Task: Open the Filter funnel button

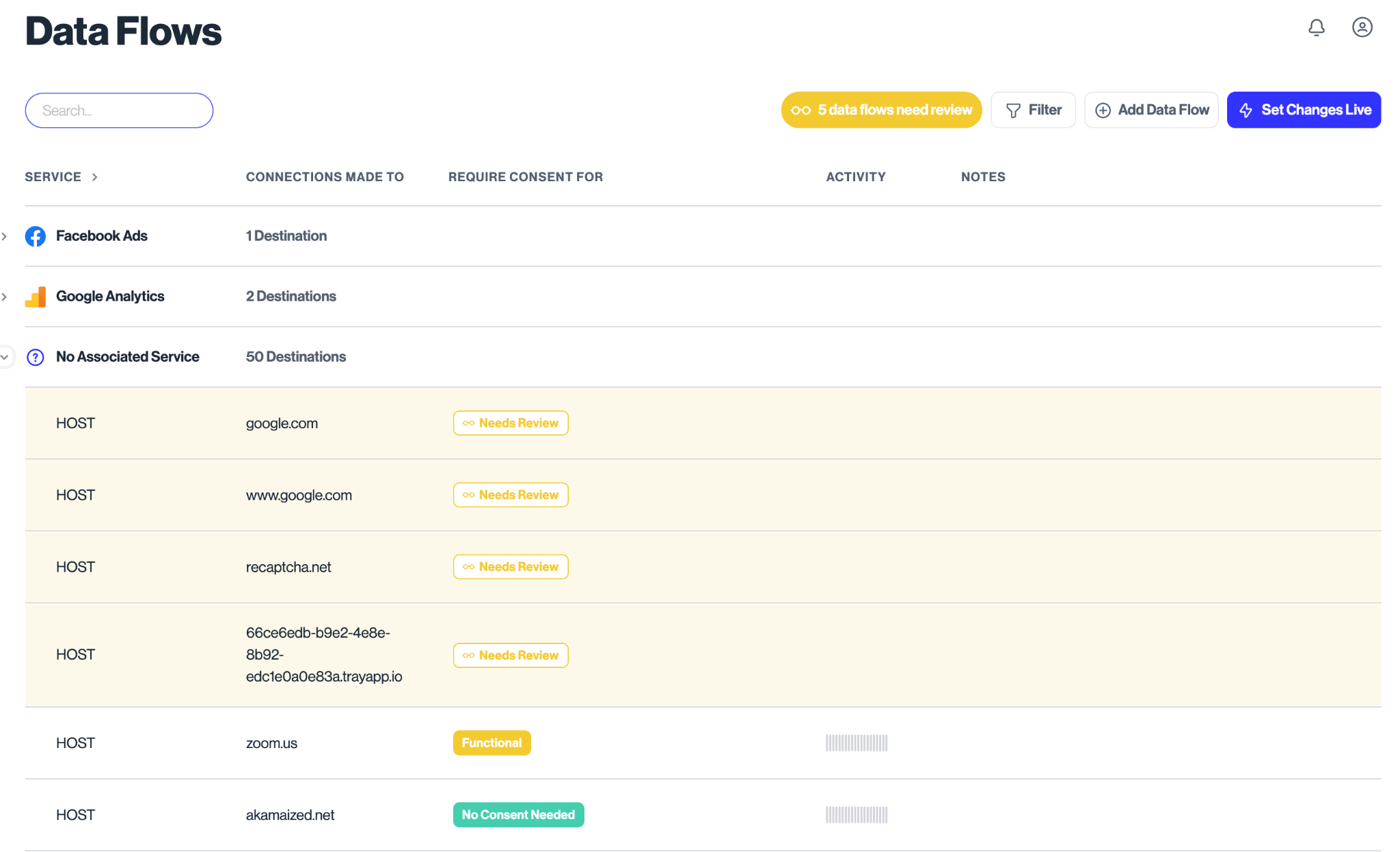Action: click(1033, 110)
